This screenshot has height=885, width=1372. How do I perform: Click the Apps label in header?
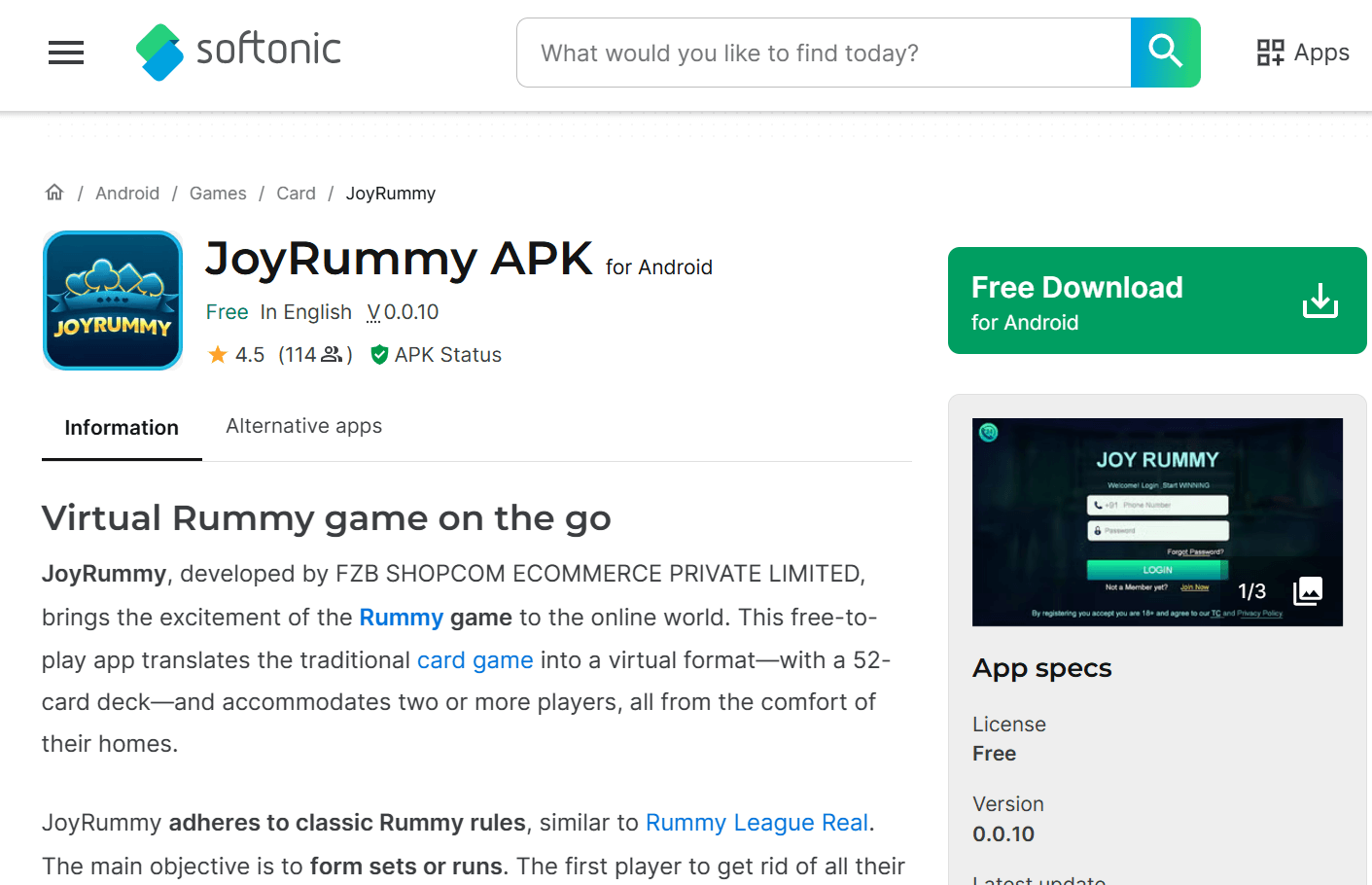pos(1321,53)
